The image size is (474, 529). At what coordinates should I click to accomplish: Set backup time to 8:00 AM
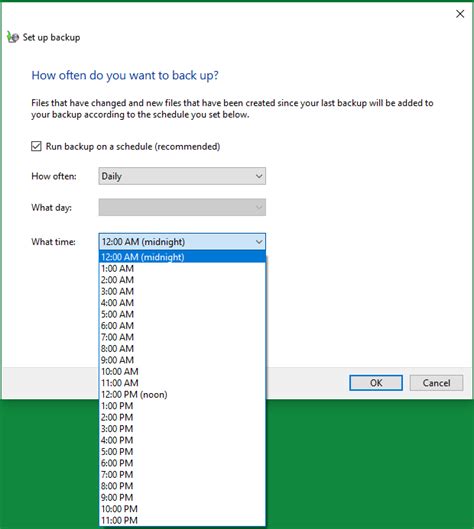182,349
